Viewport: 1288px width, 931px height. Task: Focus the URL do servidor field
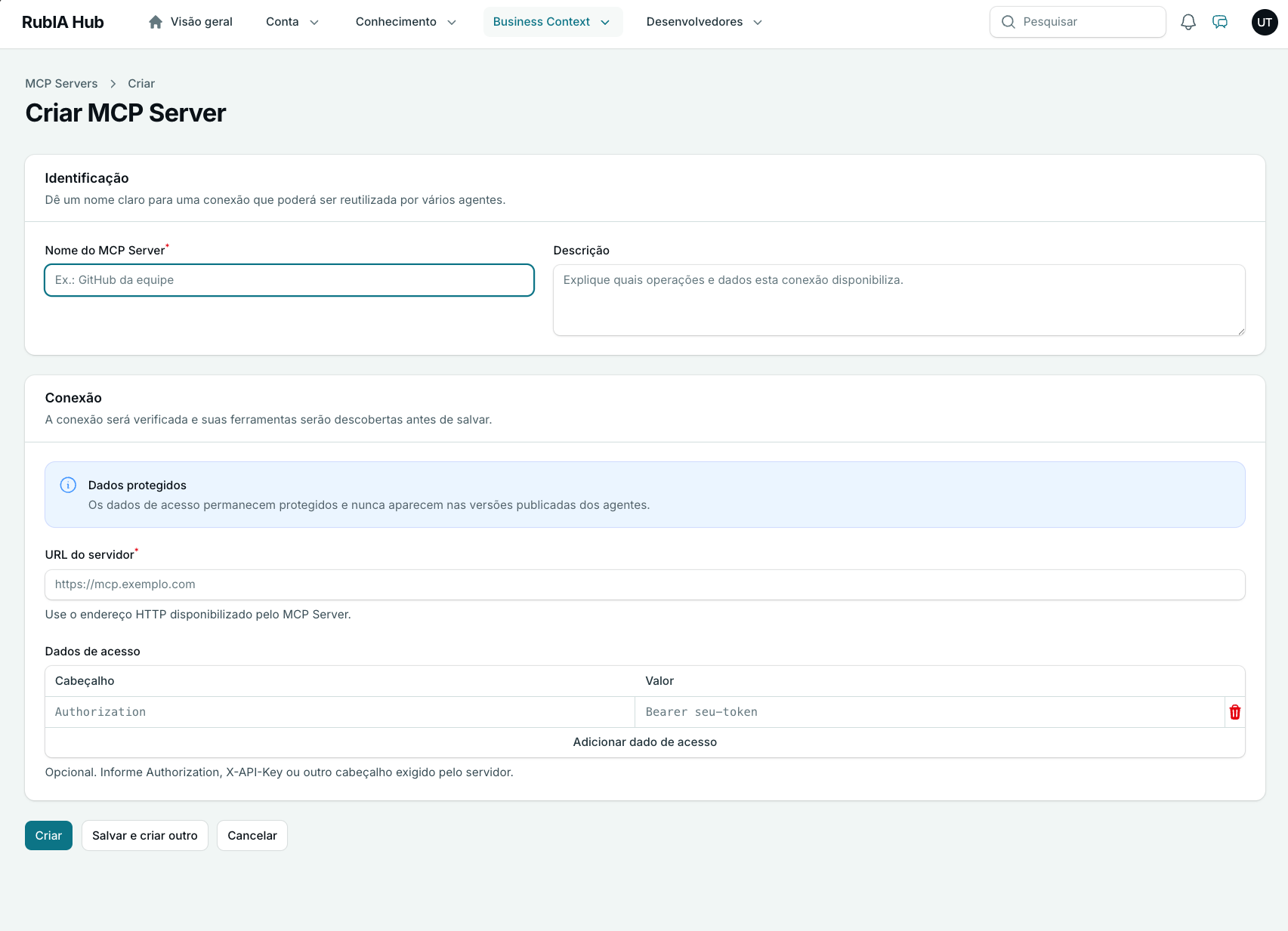645,584
